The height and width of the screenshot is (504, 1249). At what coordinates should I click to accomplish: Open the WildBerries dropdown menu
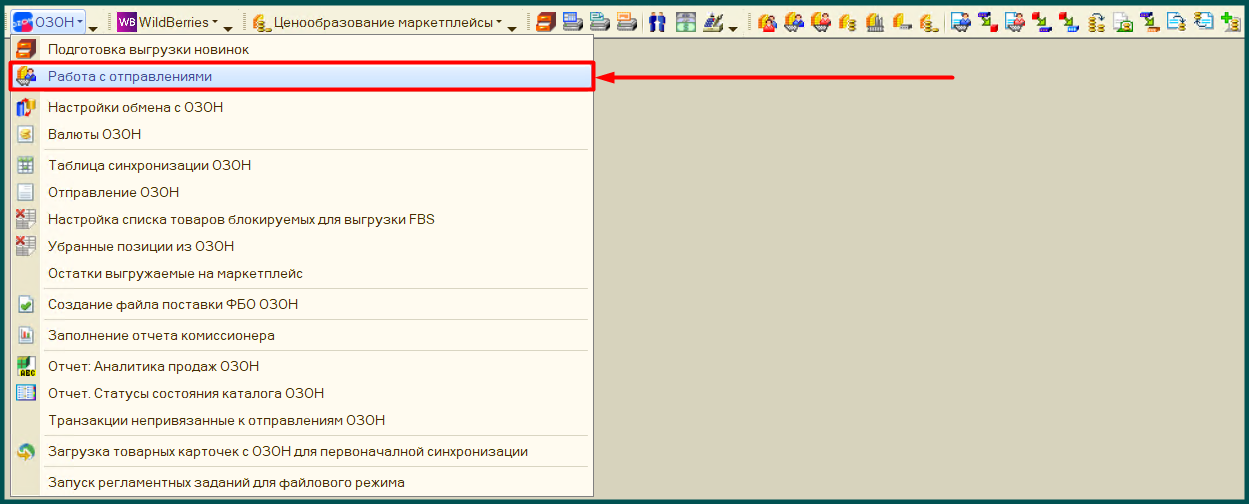coord(168,21)
